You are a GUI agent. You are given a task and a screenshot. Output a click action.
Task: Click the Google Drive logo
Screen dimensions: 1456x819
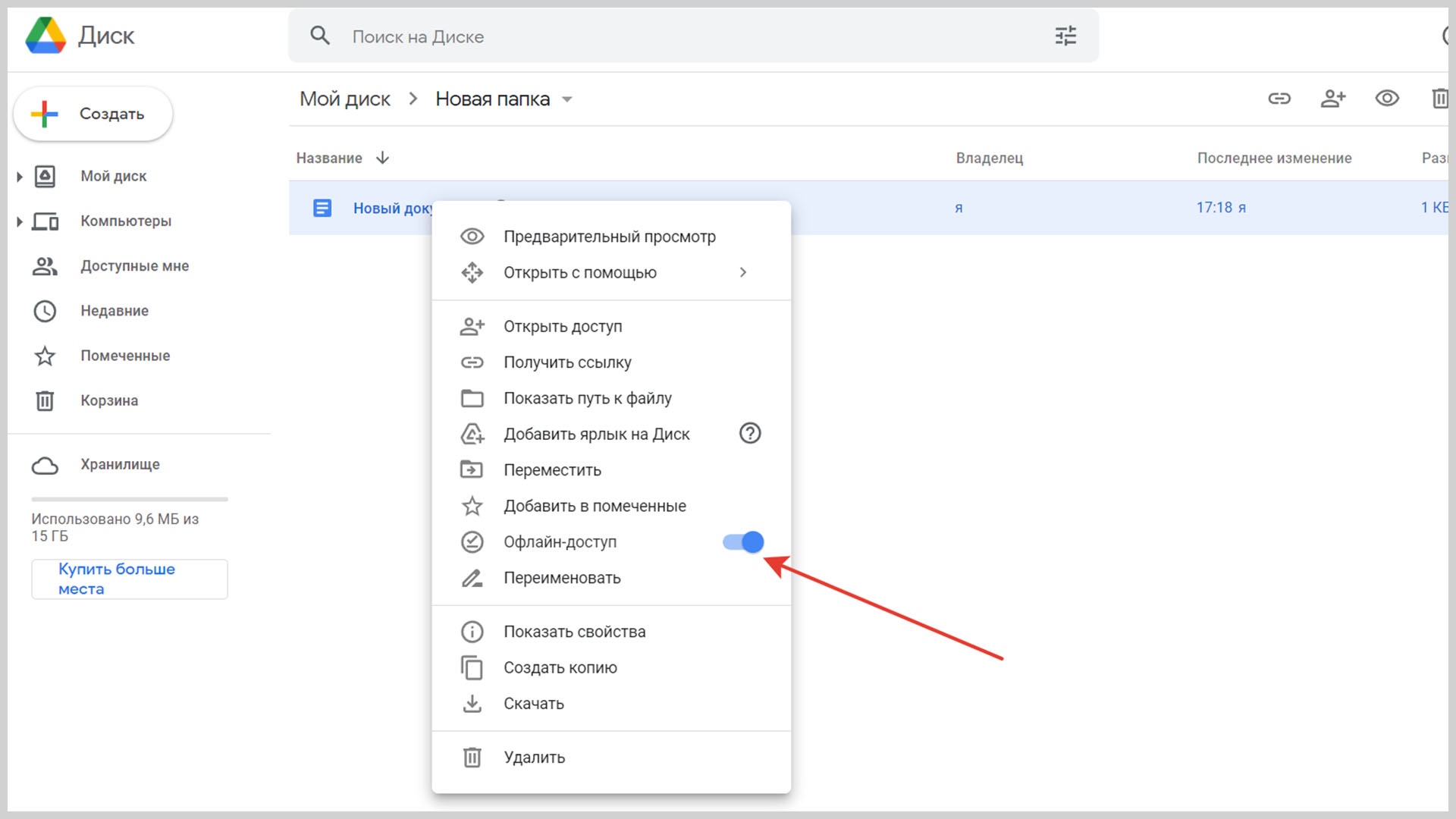tap(45, 36)
